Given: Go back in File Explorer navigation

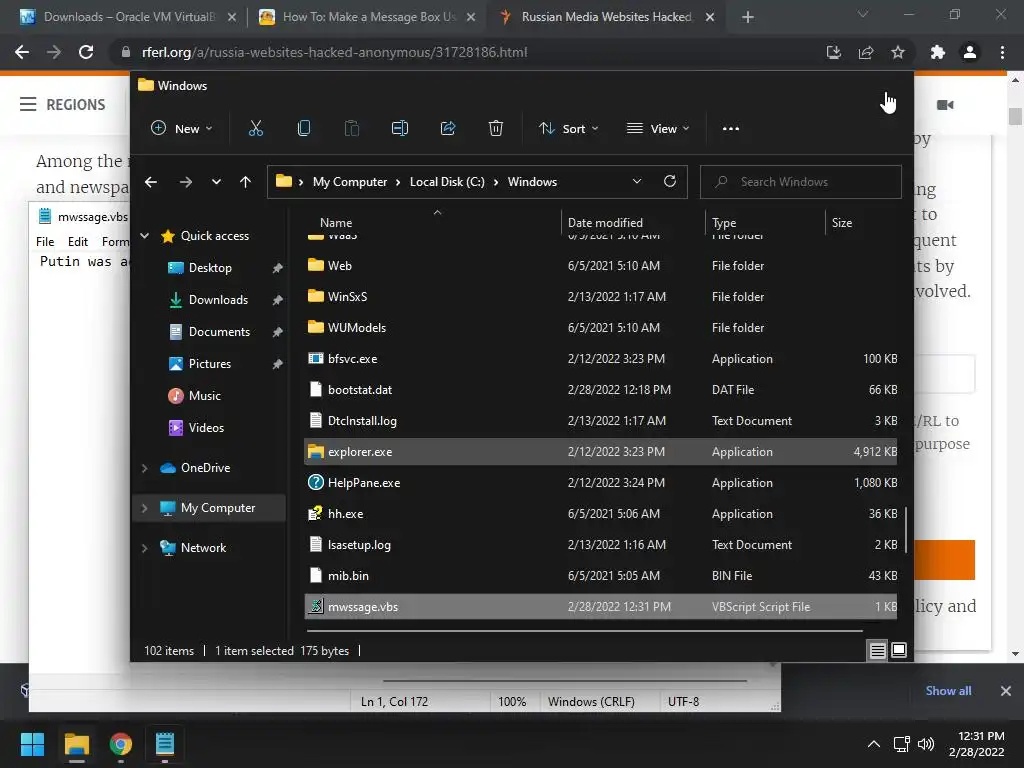Looking at the screenshot, I should click(151, 182).
